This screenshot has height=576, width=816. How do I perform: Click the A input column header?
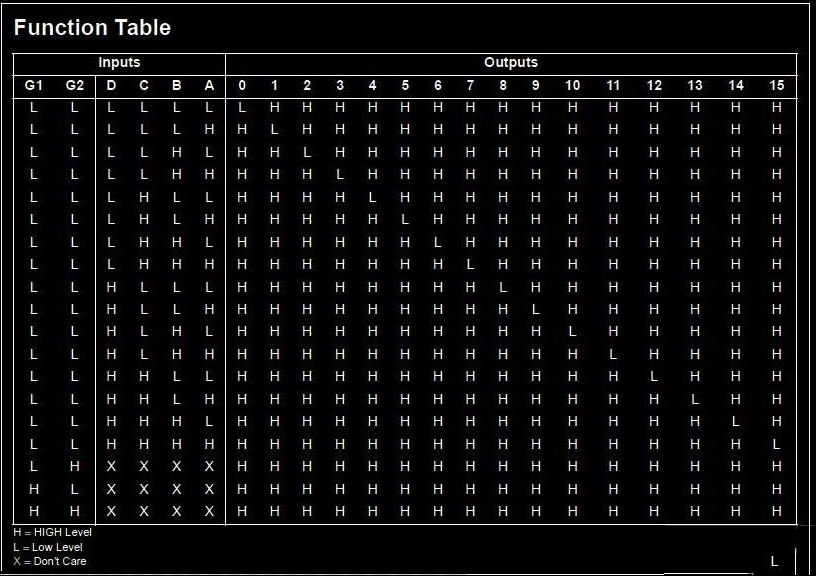tap(209, 85)
